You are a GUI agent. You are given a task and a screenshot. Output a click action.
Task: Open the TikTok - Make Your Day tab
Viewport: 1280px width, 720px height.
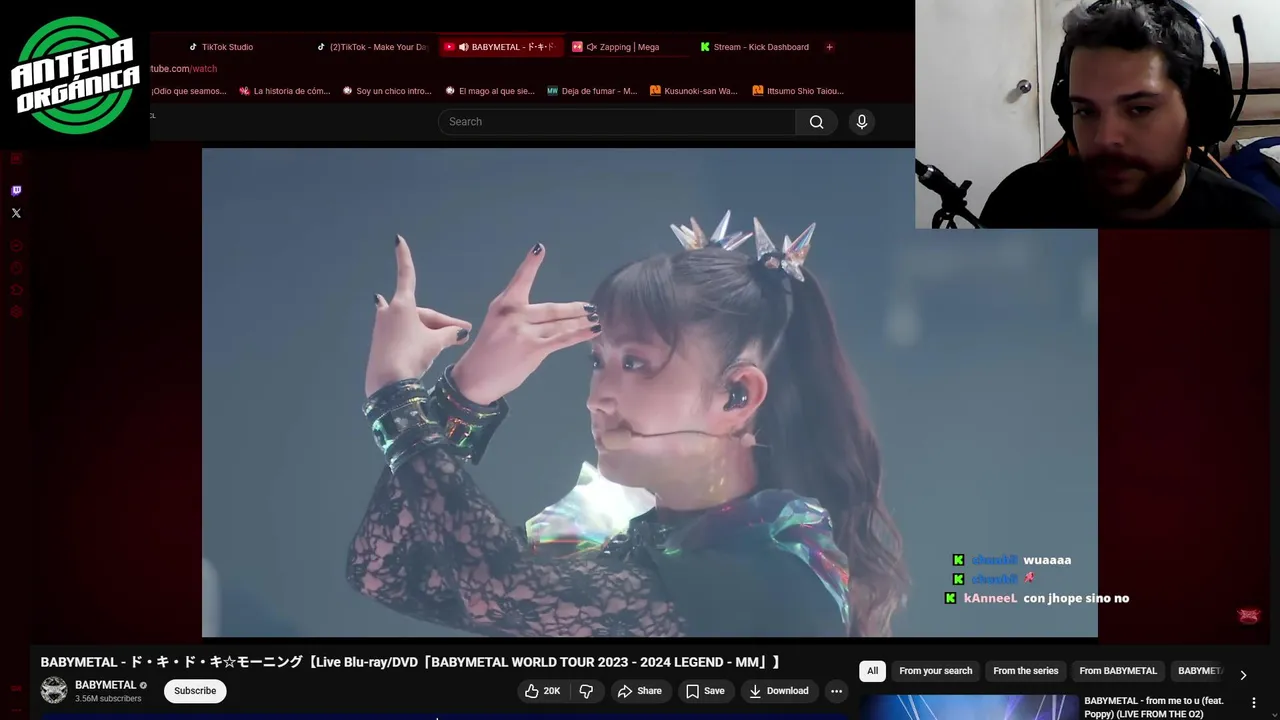[372, 47]
